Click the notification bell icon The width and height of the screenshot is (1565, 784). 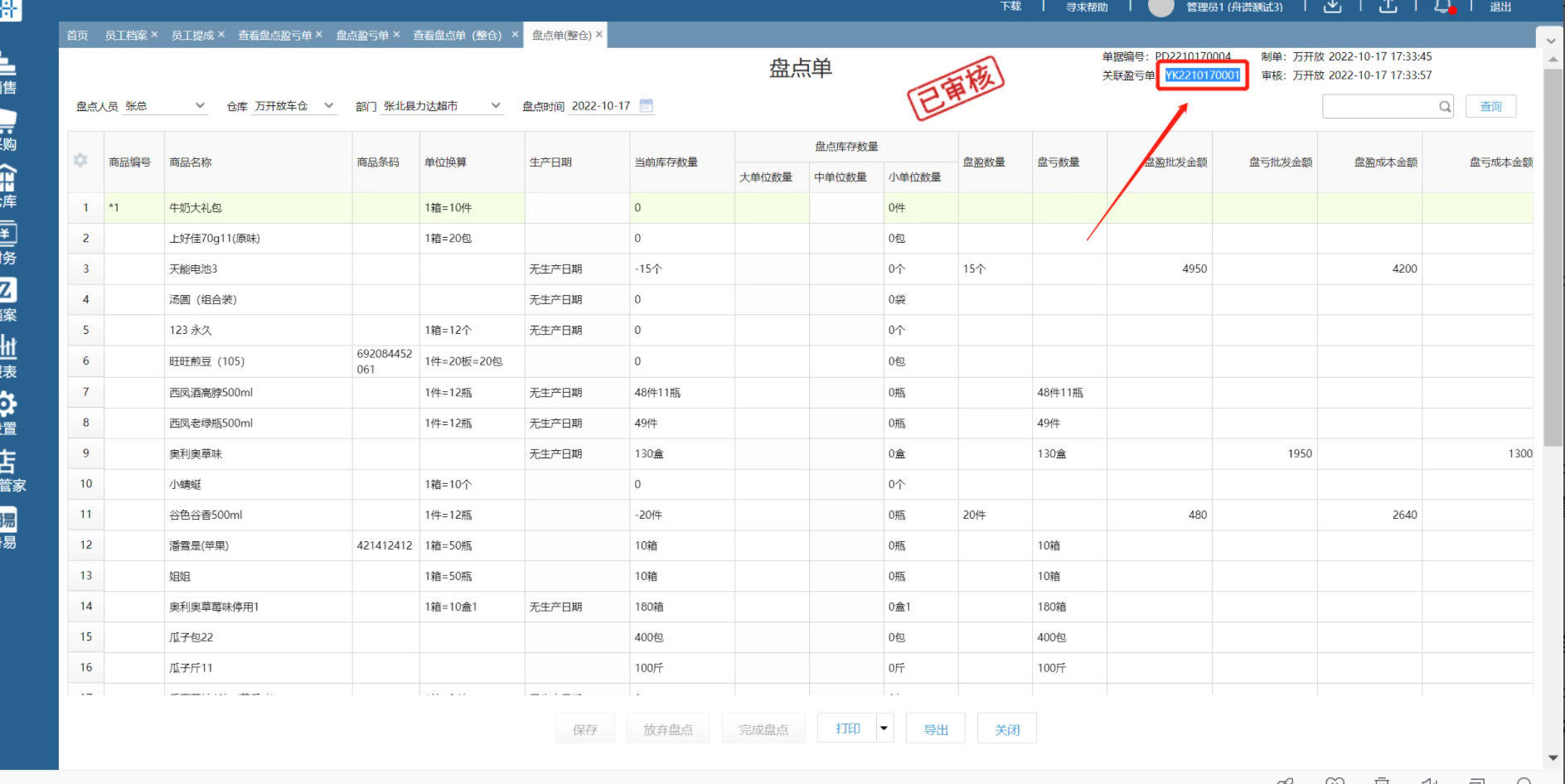(1442, 7)
